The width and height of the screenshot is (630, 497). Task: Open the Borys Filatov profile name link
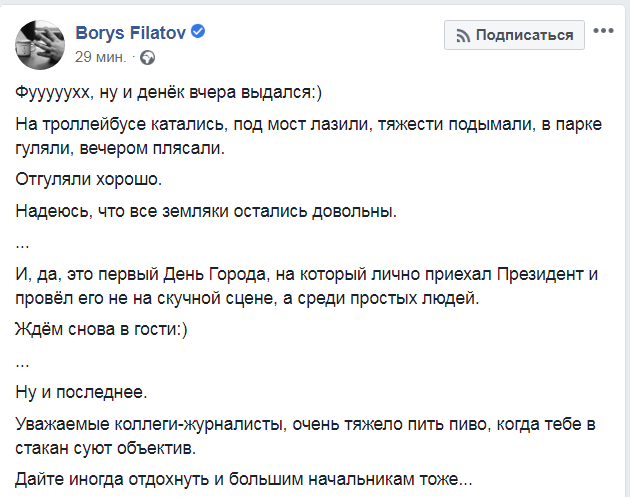(132, 33)
